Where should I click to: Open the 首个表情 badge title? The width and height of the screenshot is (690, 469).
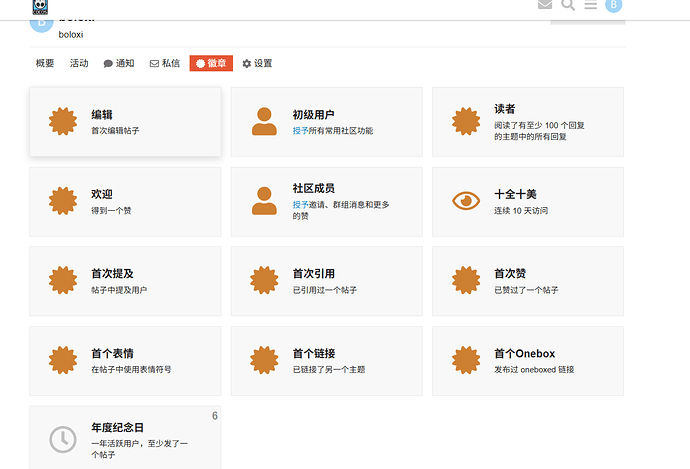[113, 354]
